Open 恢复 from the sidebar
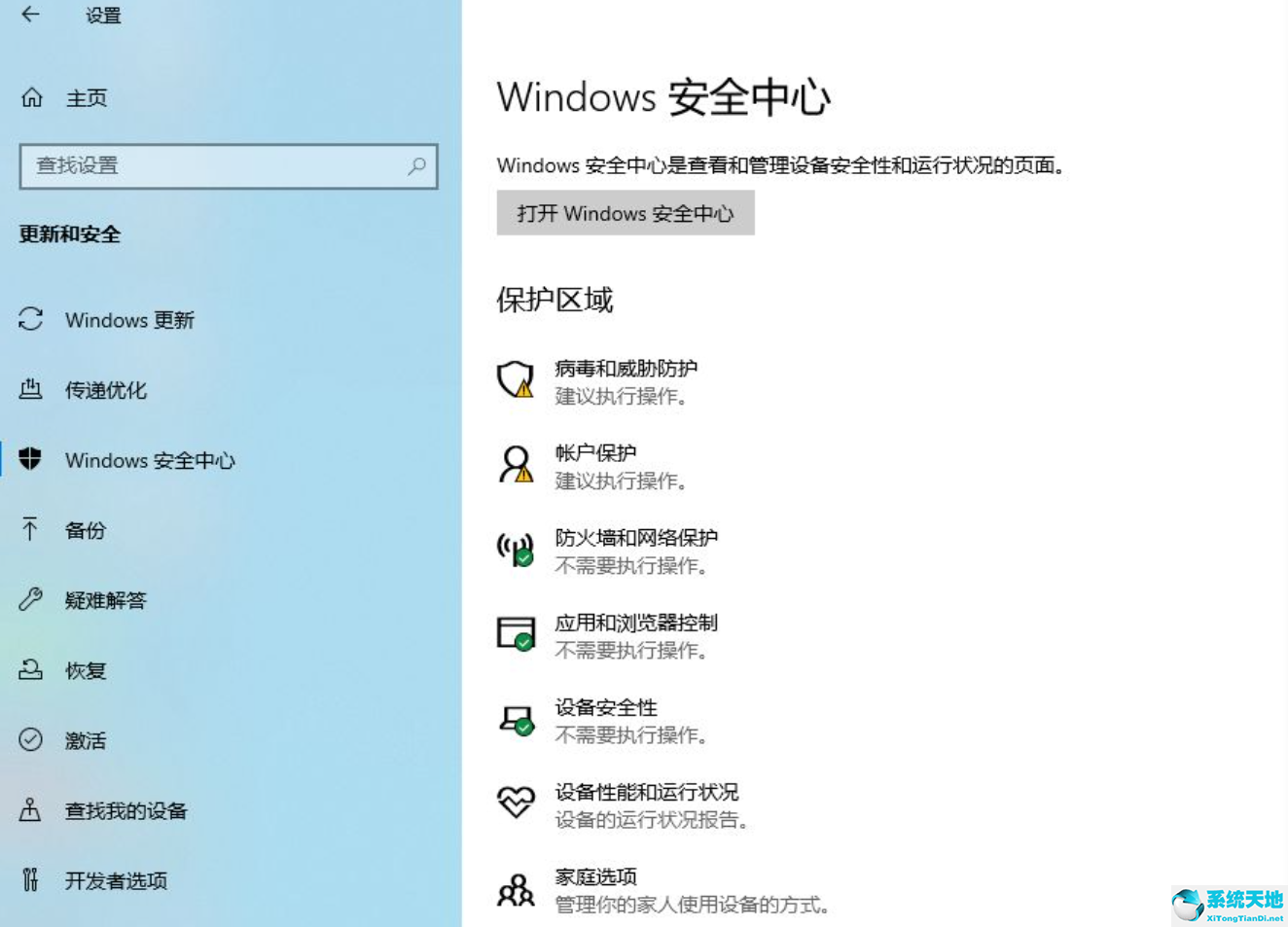 click(x=85, y=670)
